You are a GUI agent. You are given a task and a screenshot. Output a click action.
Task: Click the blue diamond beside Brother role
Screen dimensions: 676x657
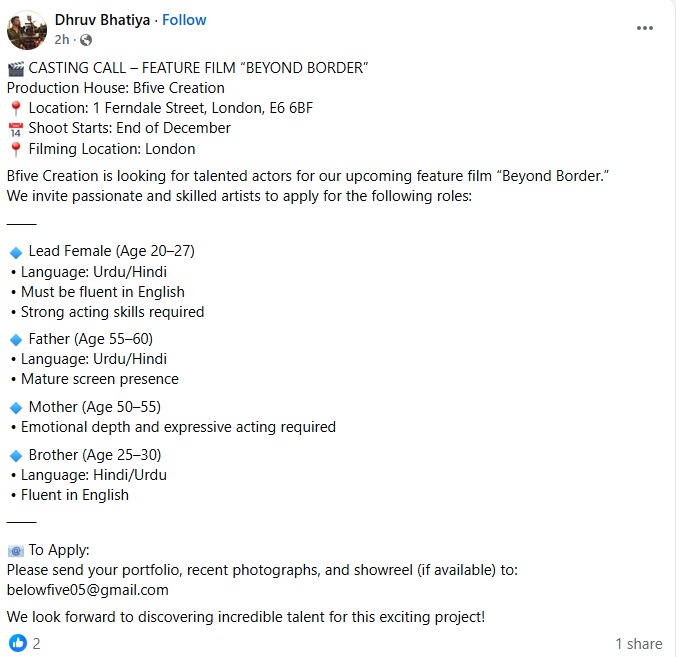15,456
